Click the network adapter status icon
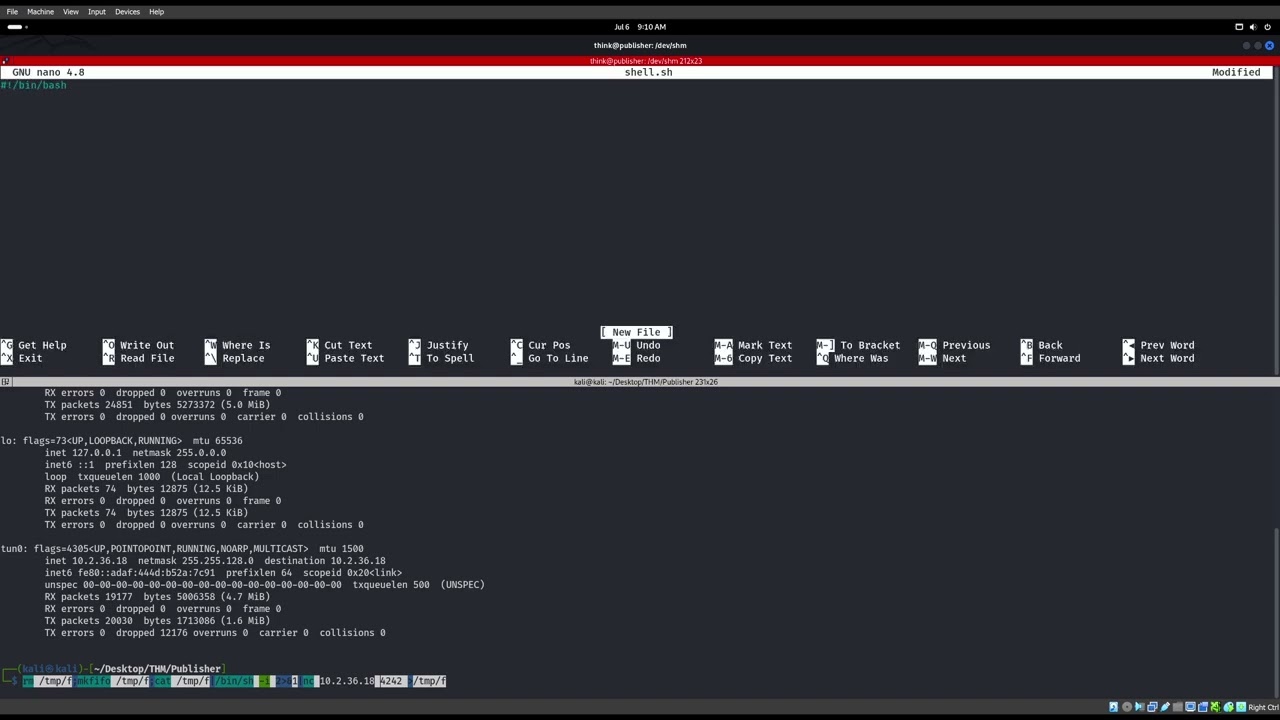This screenshot has height=720, width=1280. [1152, 707]
